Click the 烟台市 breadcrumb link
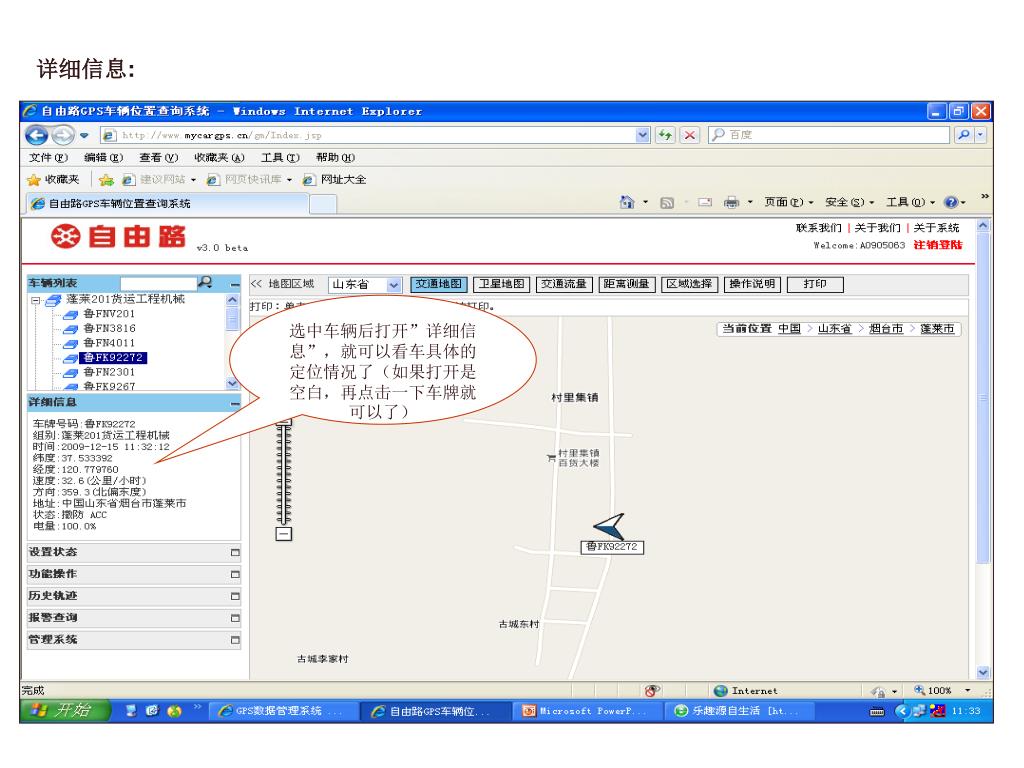This screenshot has width=1024, height=768. click(886, 328)
